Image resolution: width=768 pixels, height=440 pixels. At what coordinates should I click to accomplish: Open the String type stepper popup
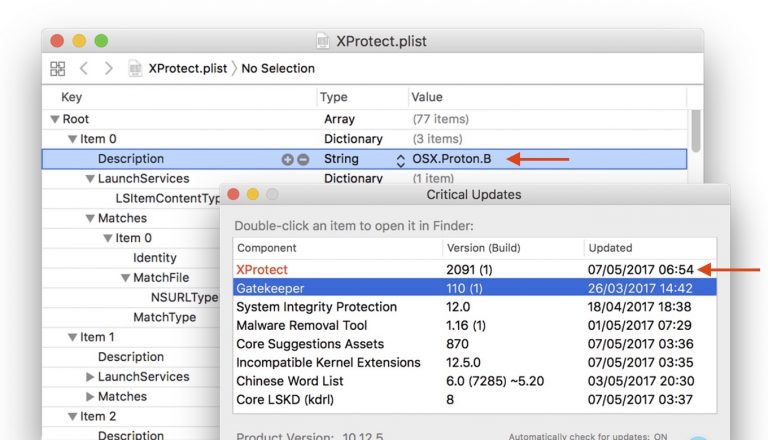401,159
